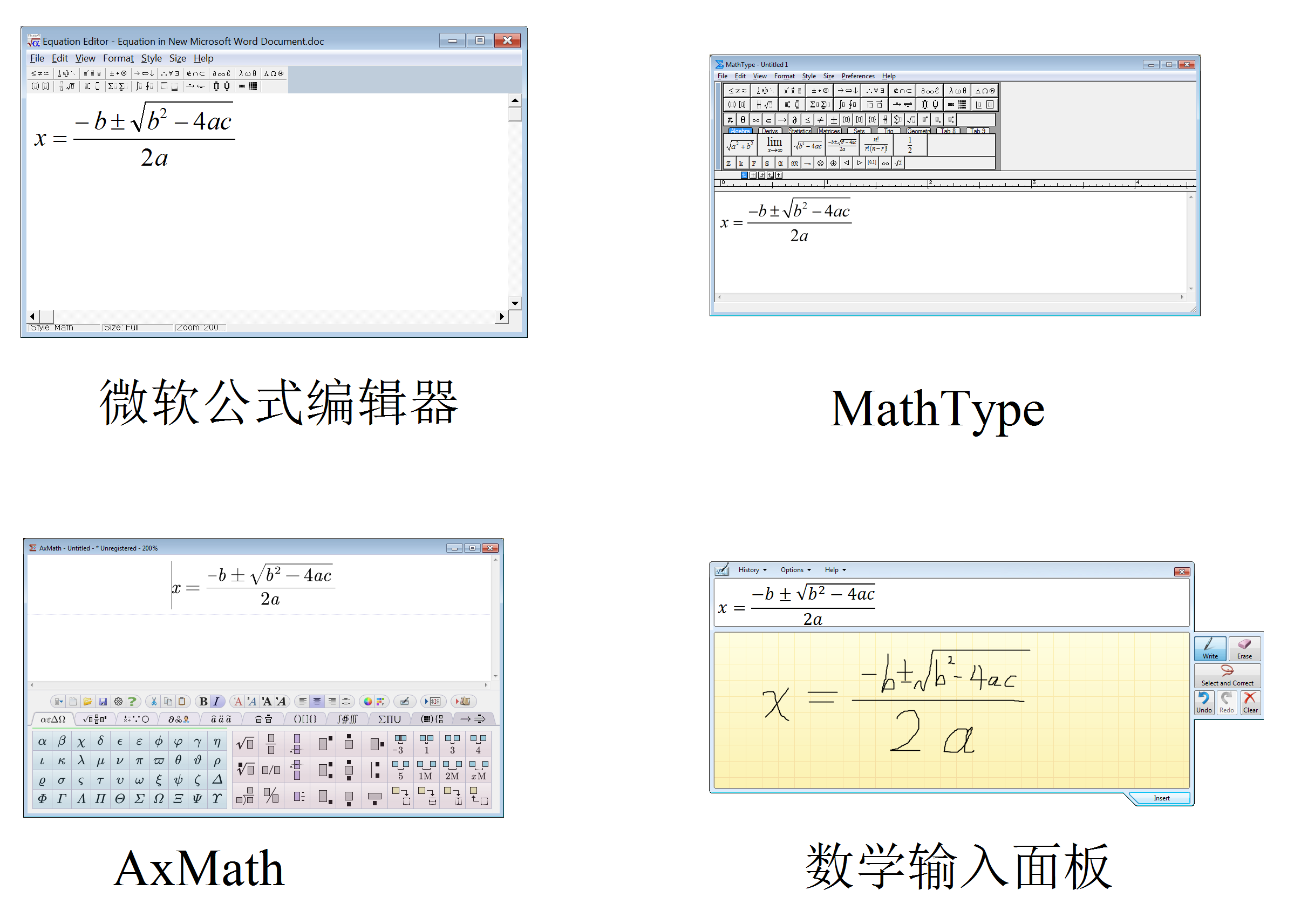Image resolution: width=1294 pixels, height=924 pixels.
Task: Click pi symbol in MathType small bar
Action: (x=730, y=119)
